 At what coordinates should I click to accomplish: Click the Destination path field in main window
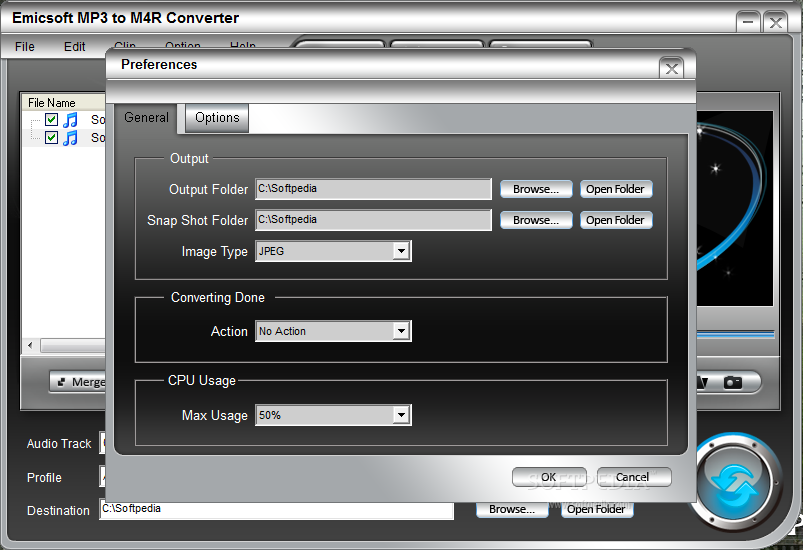point(277,510)
